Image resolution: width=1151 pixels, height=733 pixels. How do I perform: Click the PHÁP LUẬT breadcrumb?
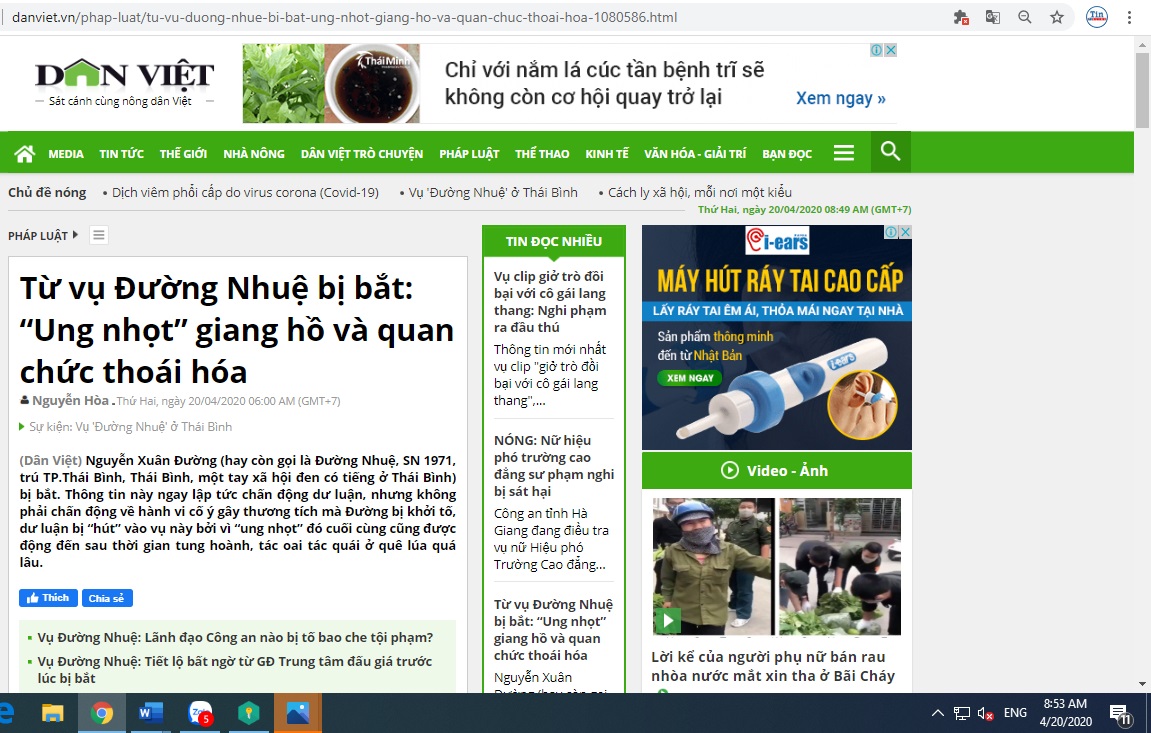(38, 236)
